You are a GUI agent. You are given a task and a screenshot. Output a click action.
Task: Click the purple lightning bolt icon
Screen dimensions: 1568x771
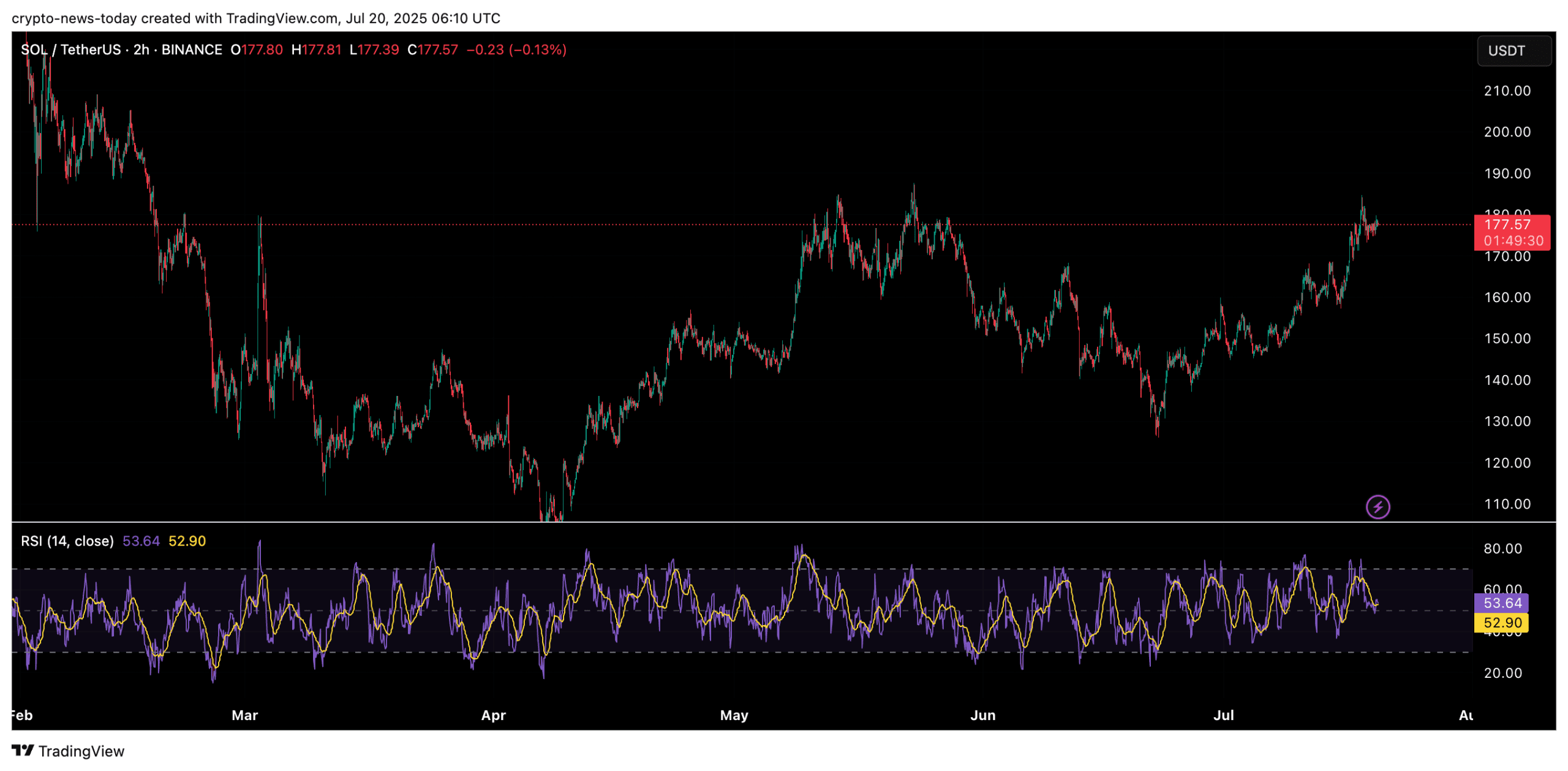pos(1377,507)
